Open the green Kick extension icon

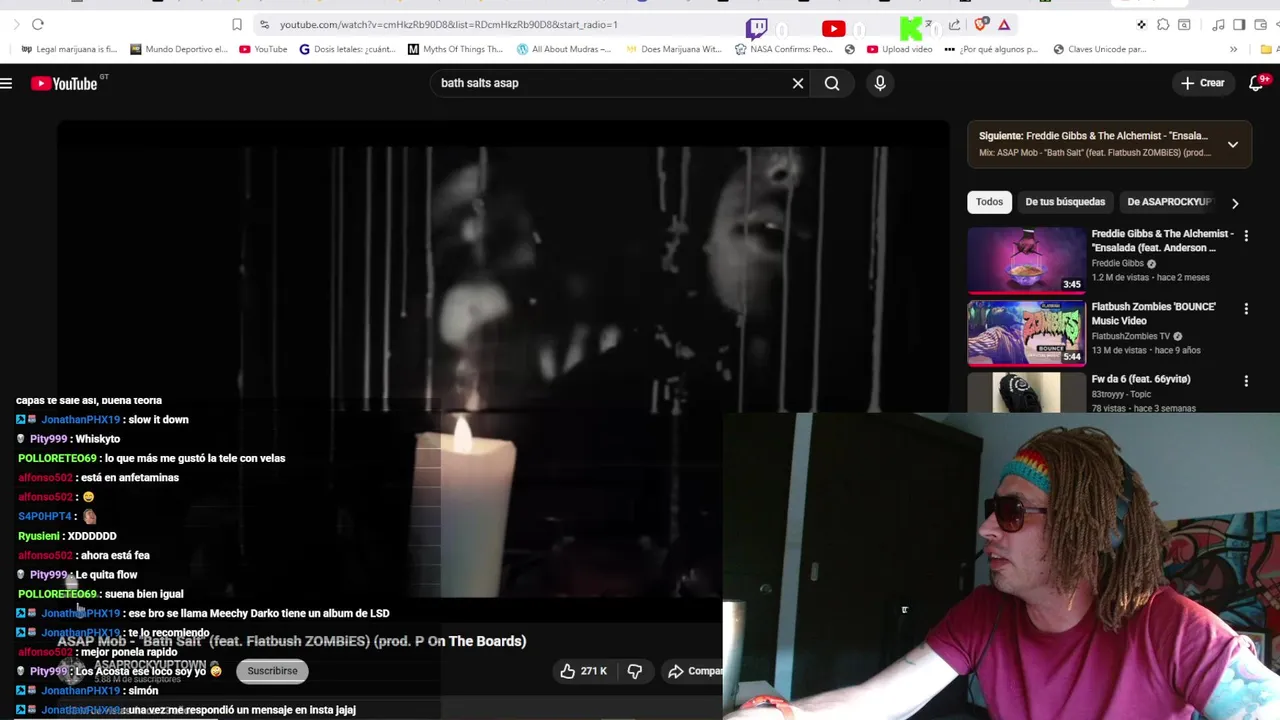pos(911,28)
